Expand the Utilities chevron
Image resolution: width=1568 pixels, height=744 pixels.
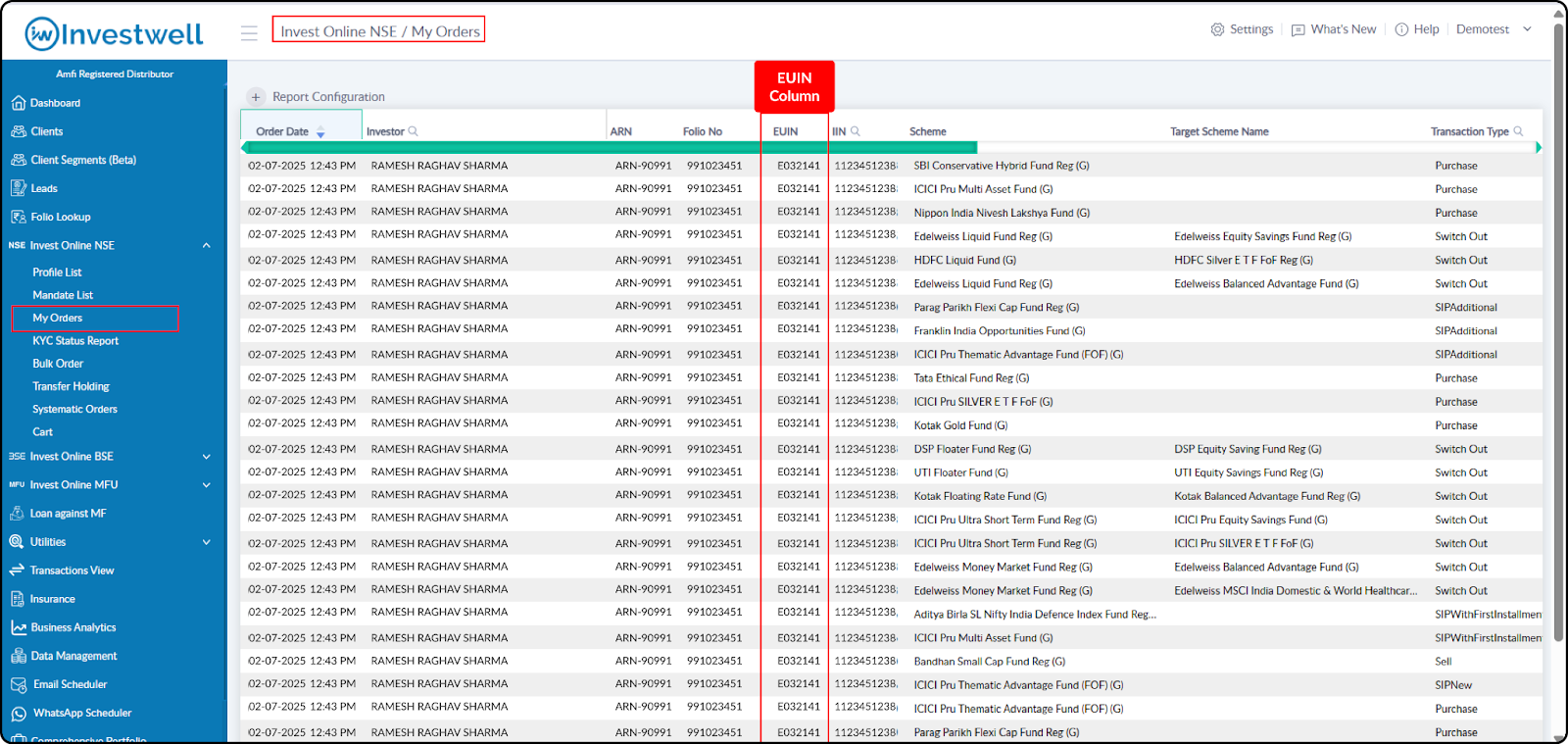pos(206,542)
